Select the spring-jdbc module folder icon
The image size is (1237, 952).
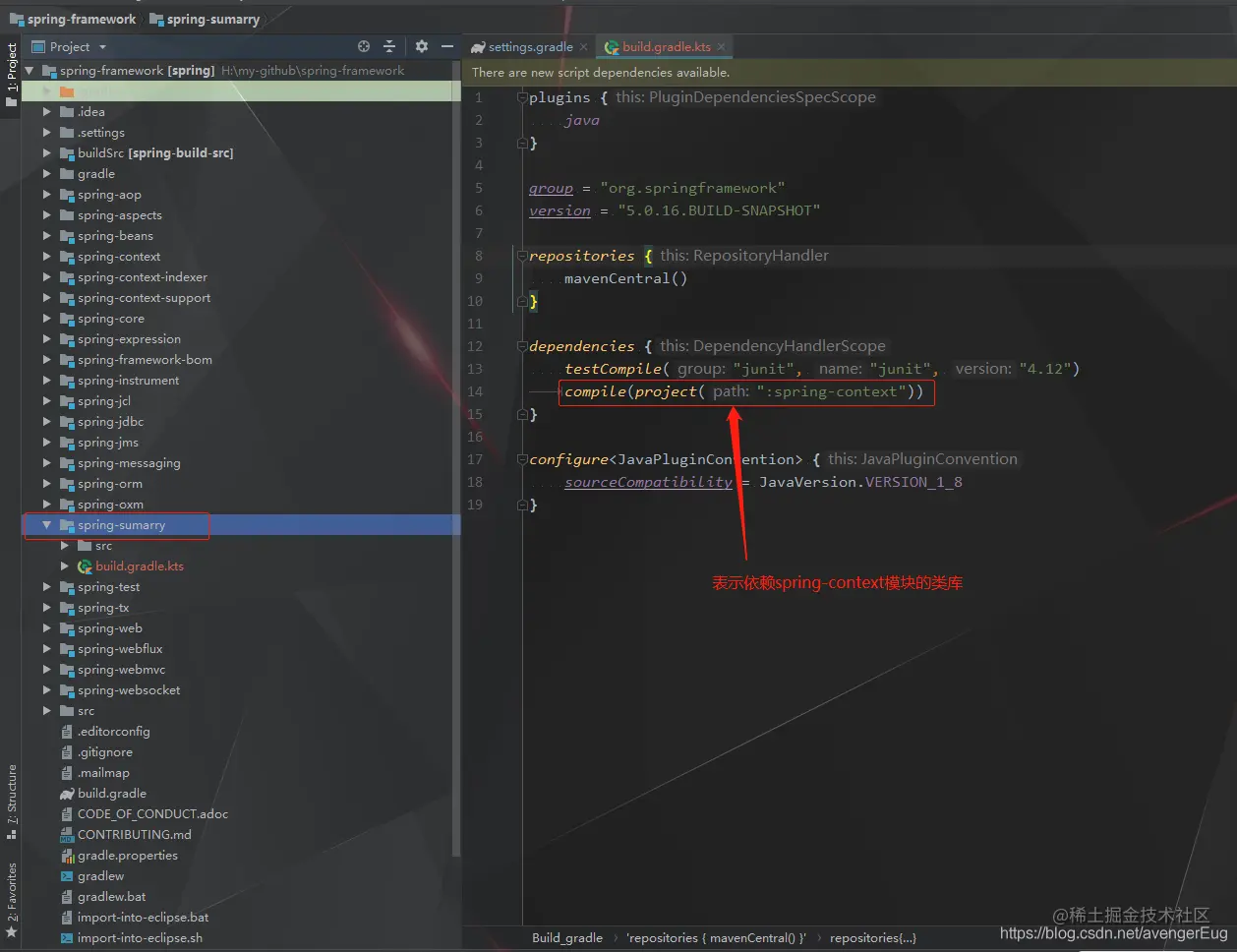(67, 422)
